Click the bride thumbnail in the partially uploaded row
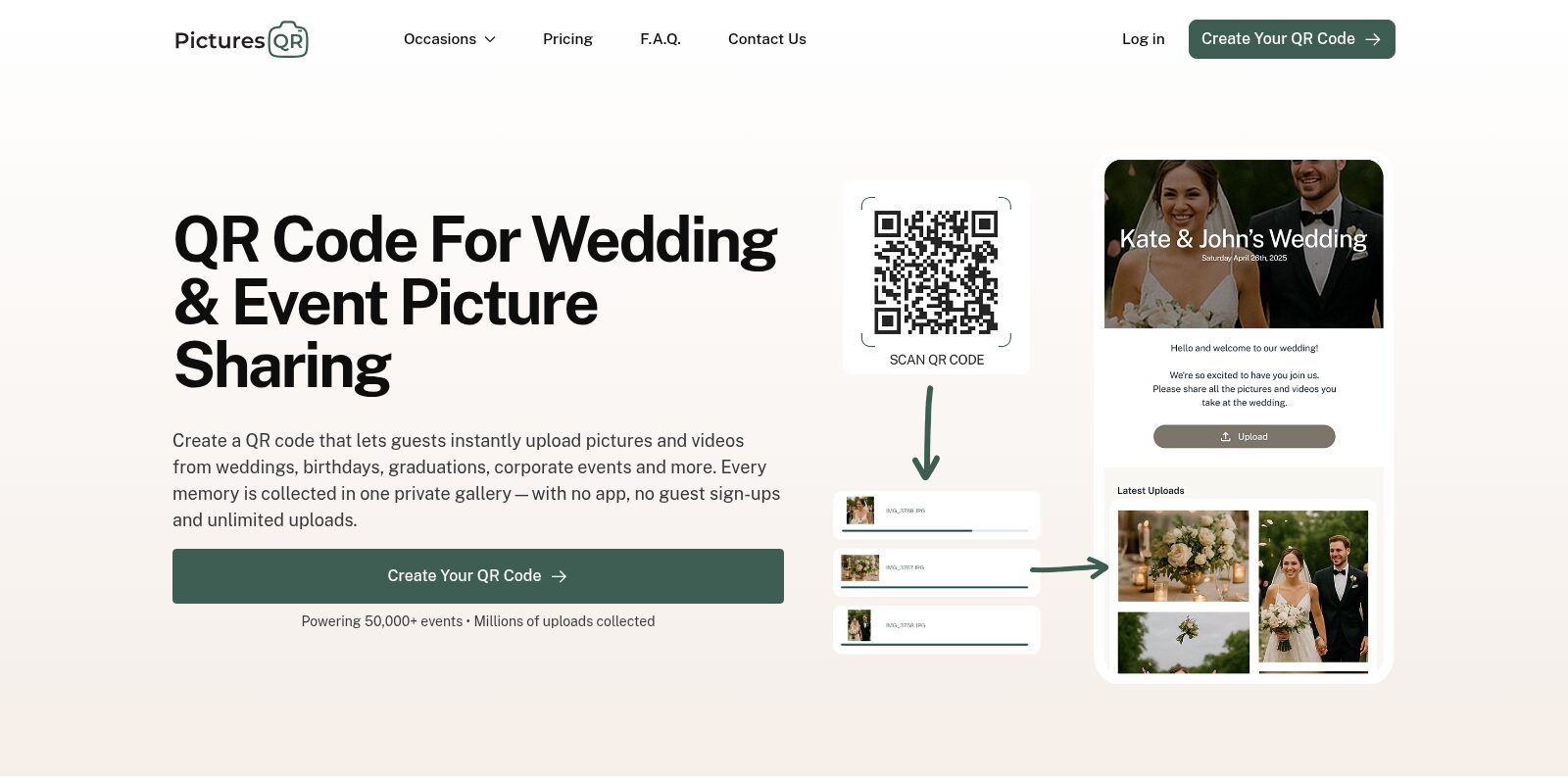 [x=860, y=511]
